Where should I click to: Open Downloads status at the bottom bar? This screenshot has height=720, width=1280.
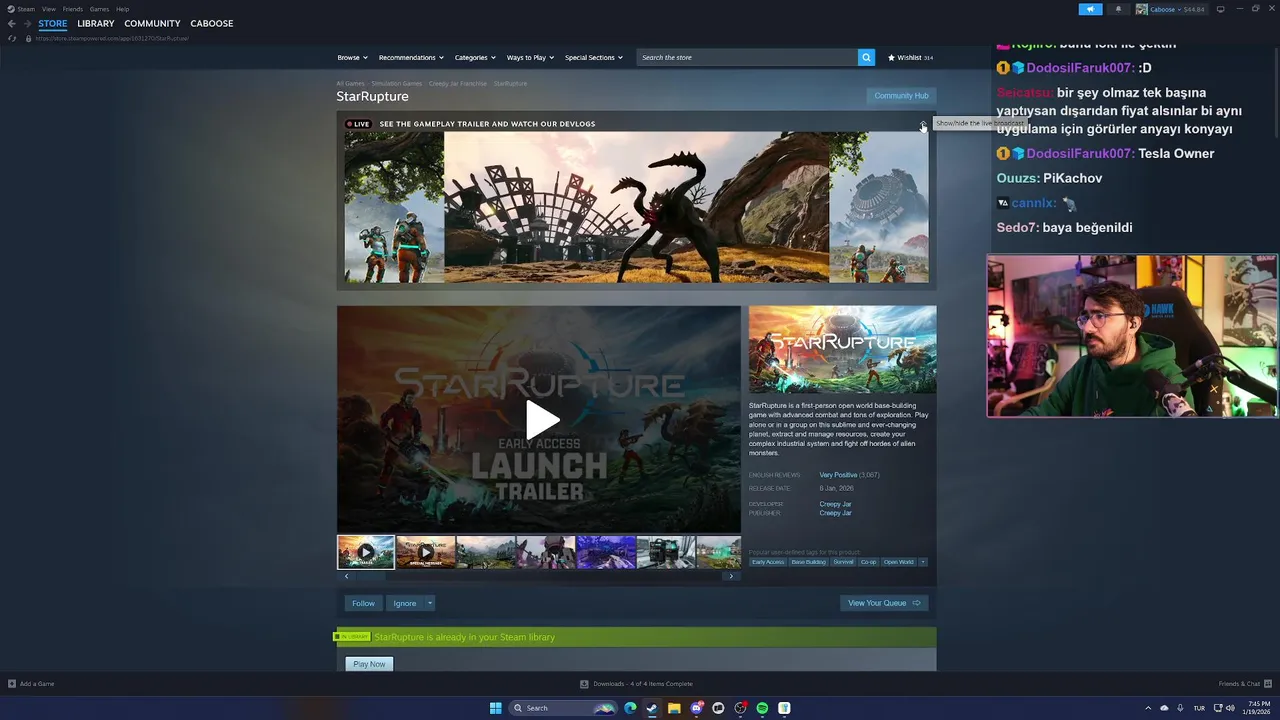637,684
